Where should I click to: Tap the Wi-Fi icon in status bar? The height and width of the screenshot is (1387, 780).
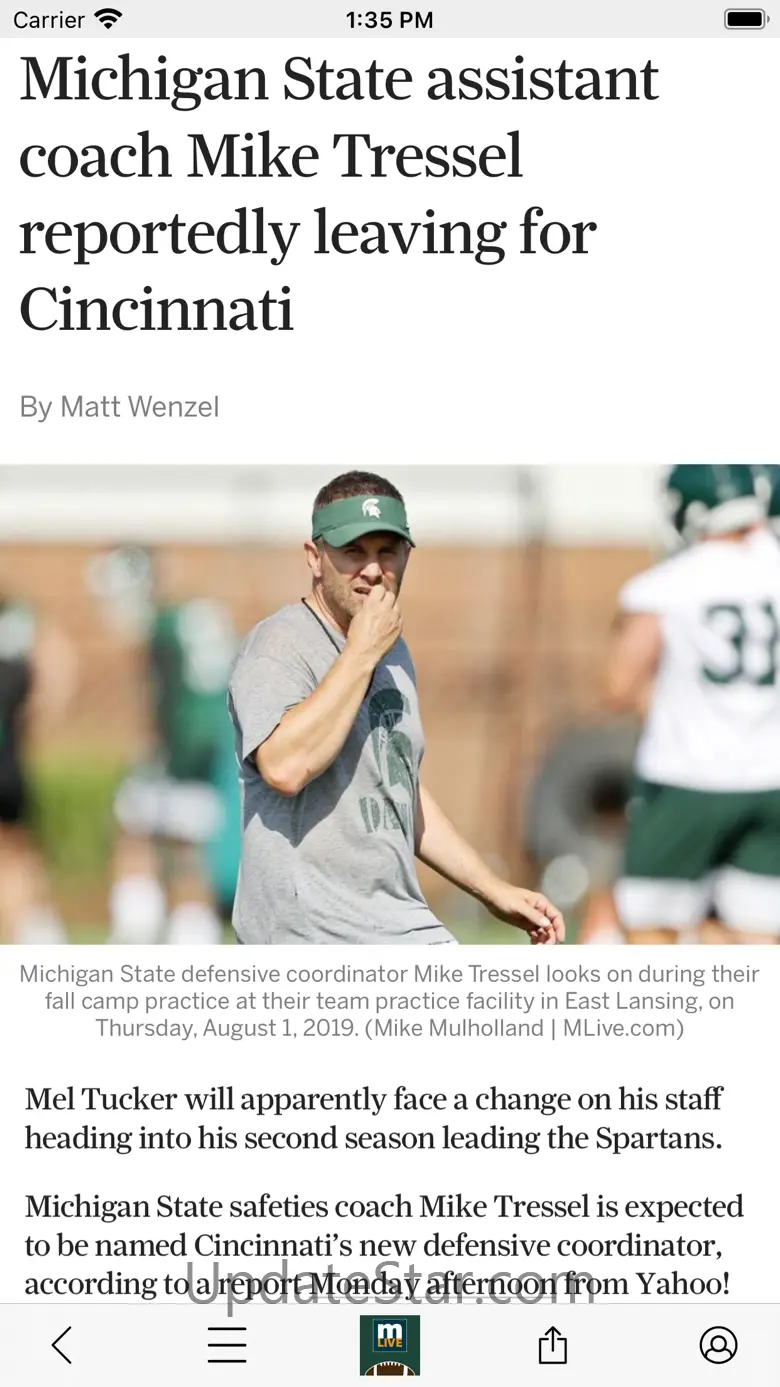point(107,19)
